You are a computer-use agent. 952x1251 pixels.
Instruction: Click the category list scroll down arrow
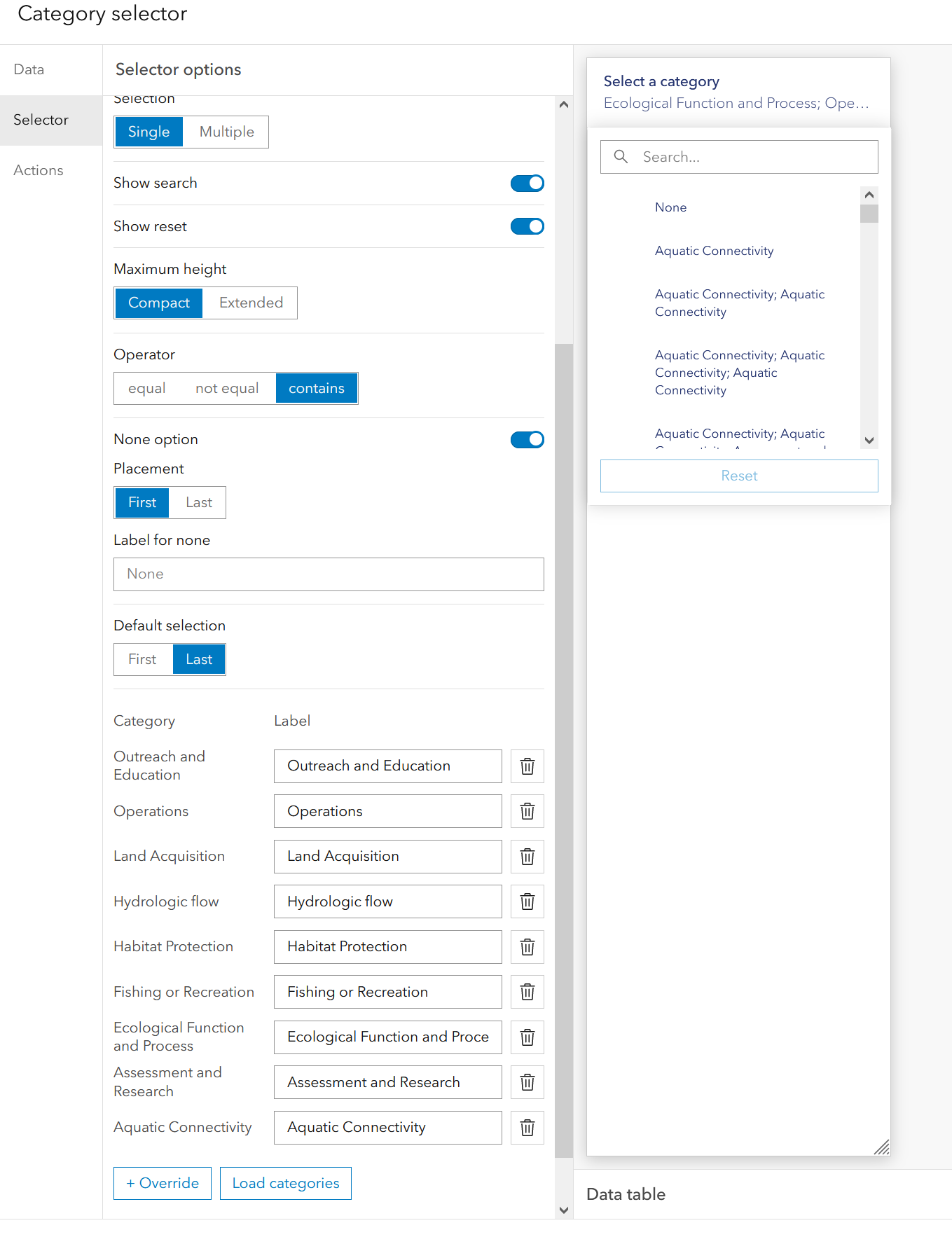point(869,441)
